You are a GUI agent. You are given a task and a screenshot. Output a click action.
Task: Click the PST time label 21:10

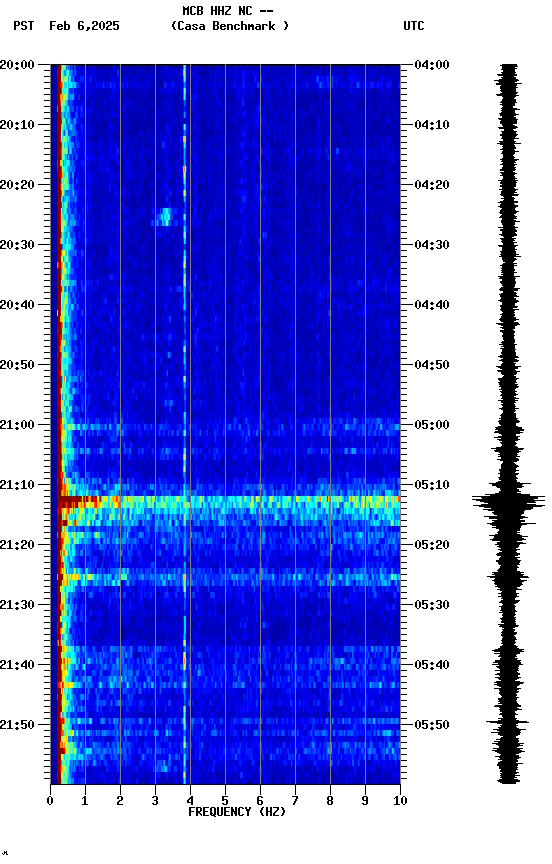[17, 485]
